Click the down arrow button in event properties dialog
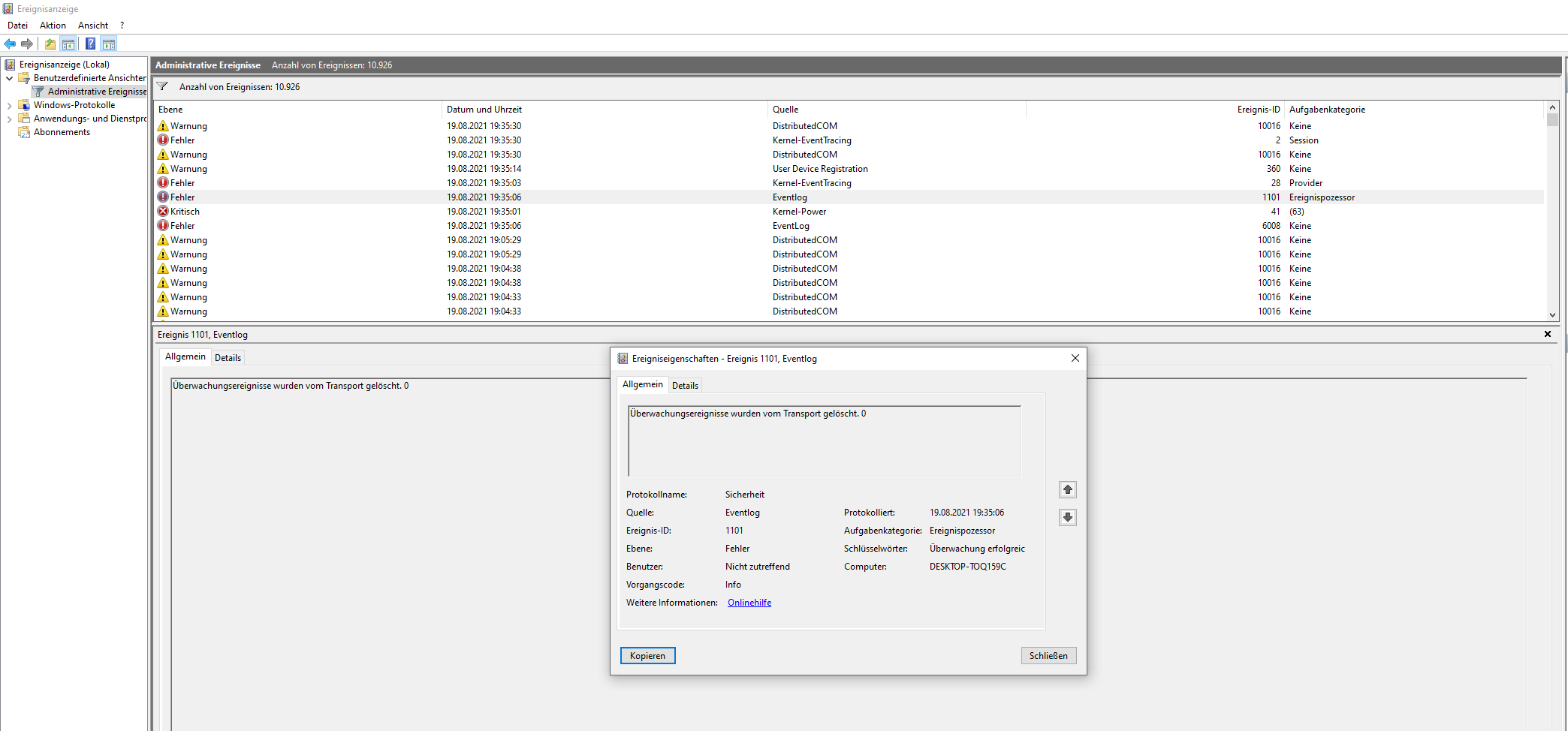The width and height of the screenshot is (1568, 731). click(1068, 517)
